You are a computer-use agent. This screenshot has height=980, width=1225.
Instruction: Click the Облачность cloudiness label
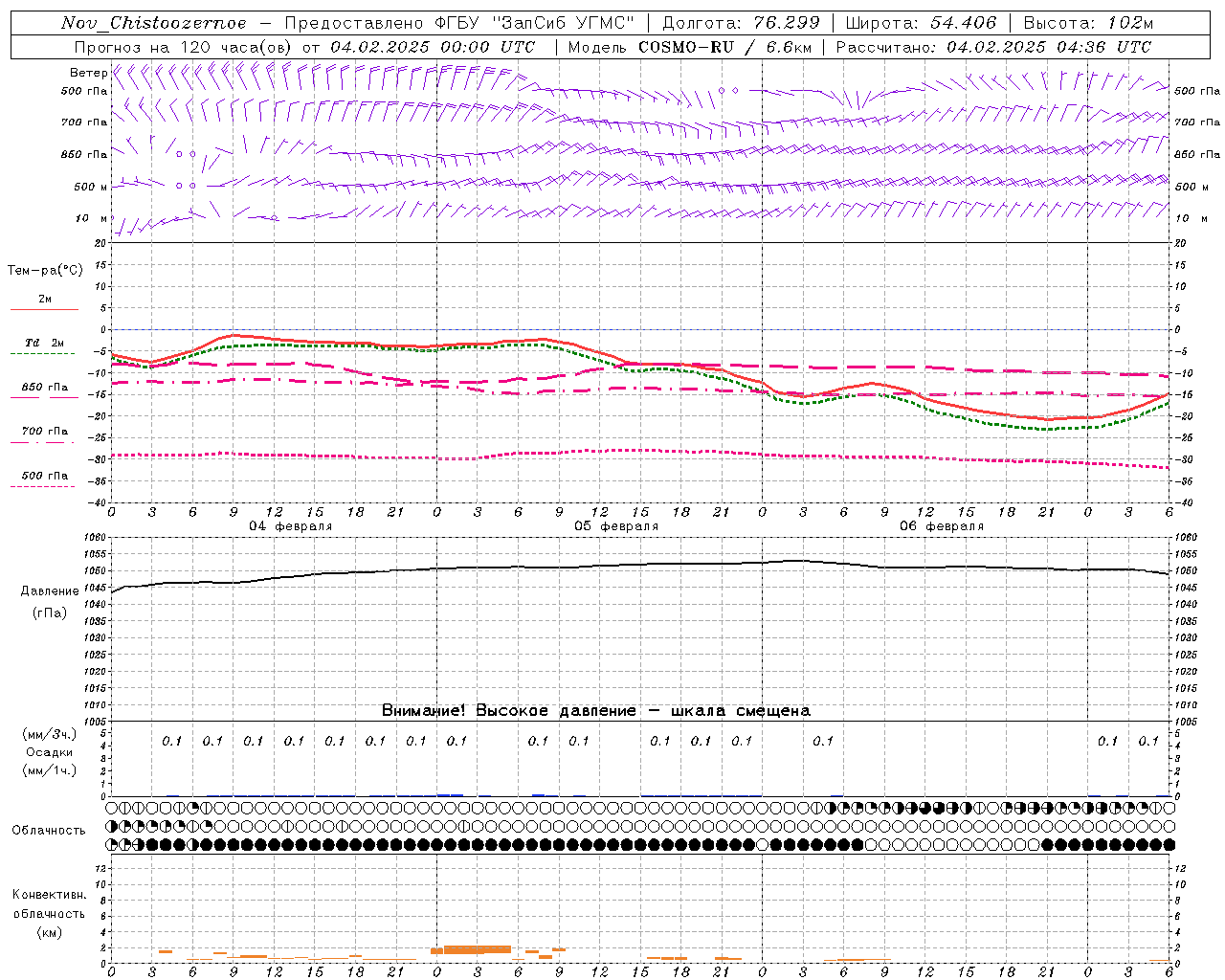click(x=49, y=831)
